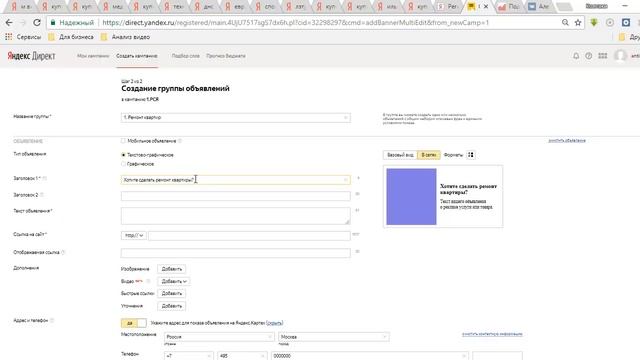Open Мои кампании menu item

pos(93,56)
